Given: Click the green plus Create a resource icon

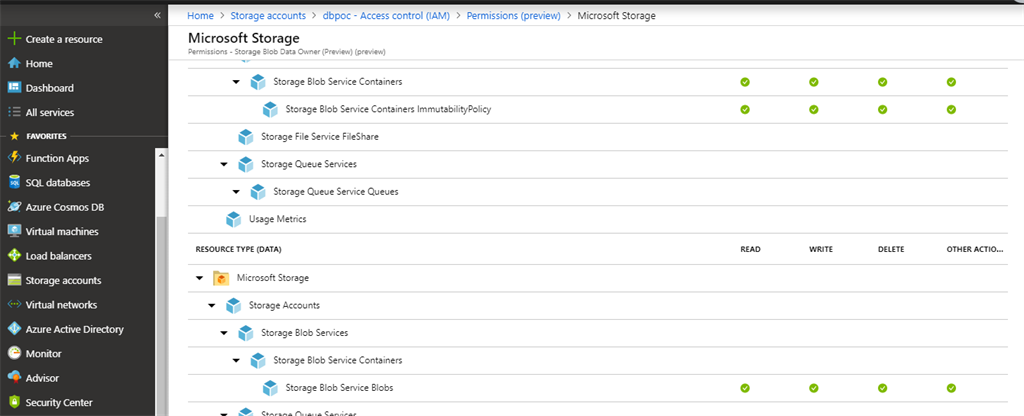Looking at the screenshot, I should point(14,39).
